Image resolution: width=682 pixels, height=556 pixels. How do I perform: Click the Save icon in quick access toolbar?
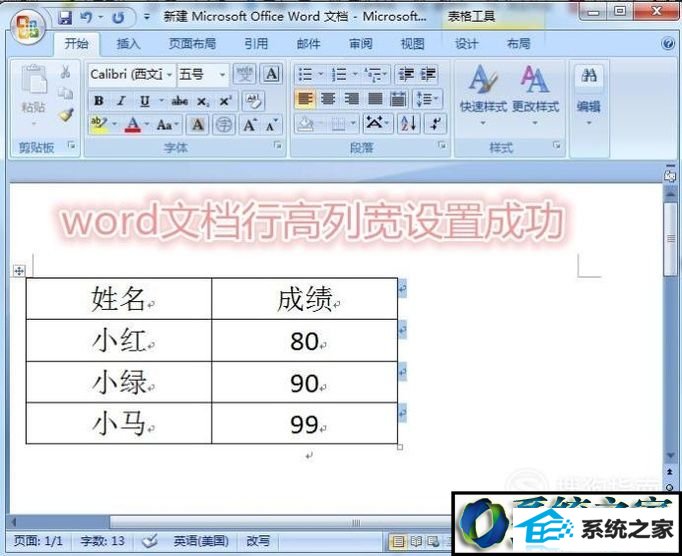point(65,17)
